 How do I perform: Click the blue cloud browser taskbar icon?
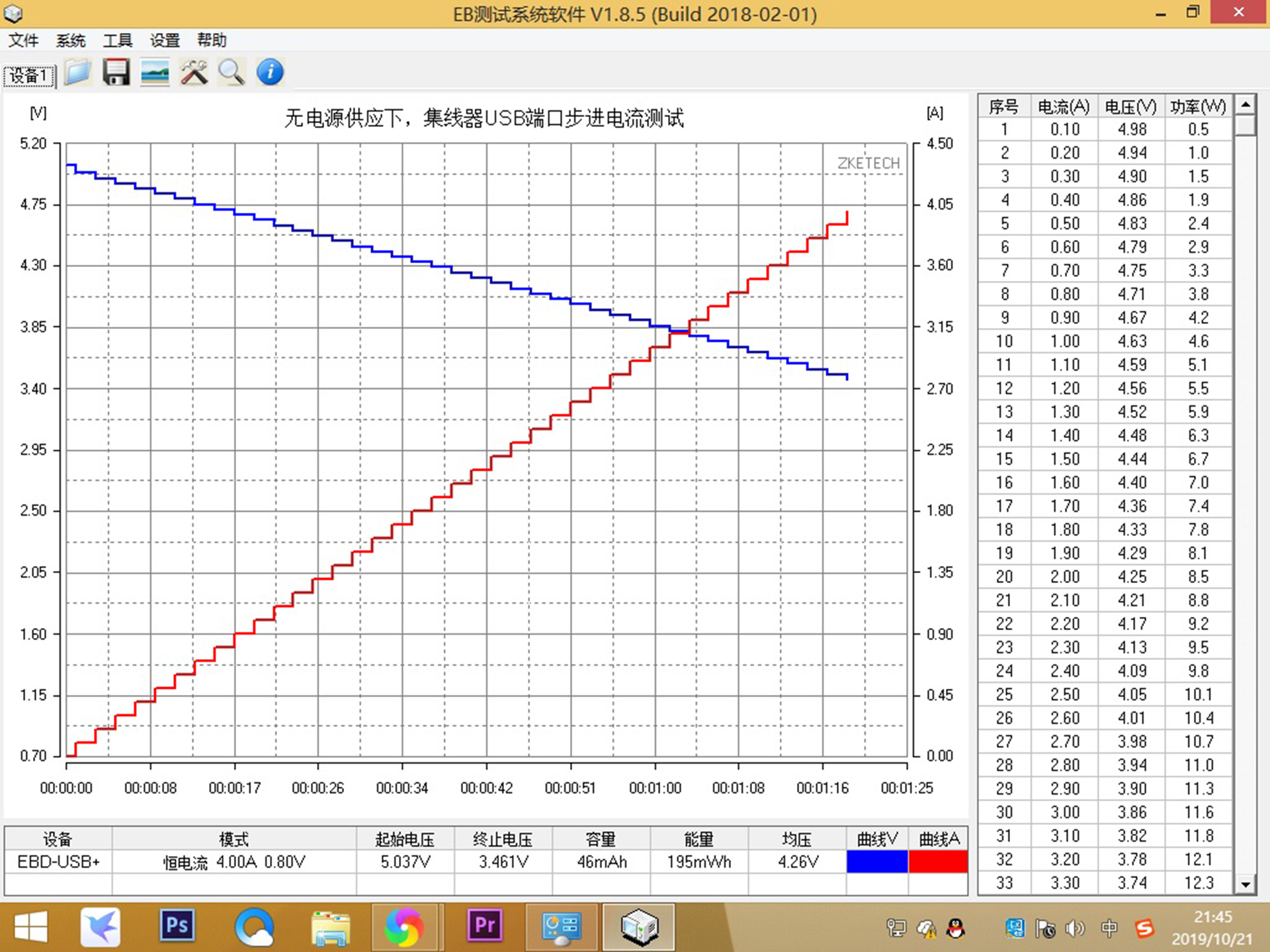pyautogui.click(x=254, y=927)
